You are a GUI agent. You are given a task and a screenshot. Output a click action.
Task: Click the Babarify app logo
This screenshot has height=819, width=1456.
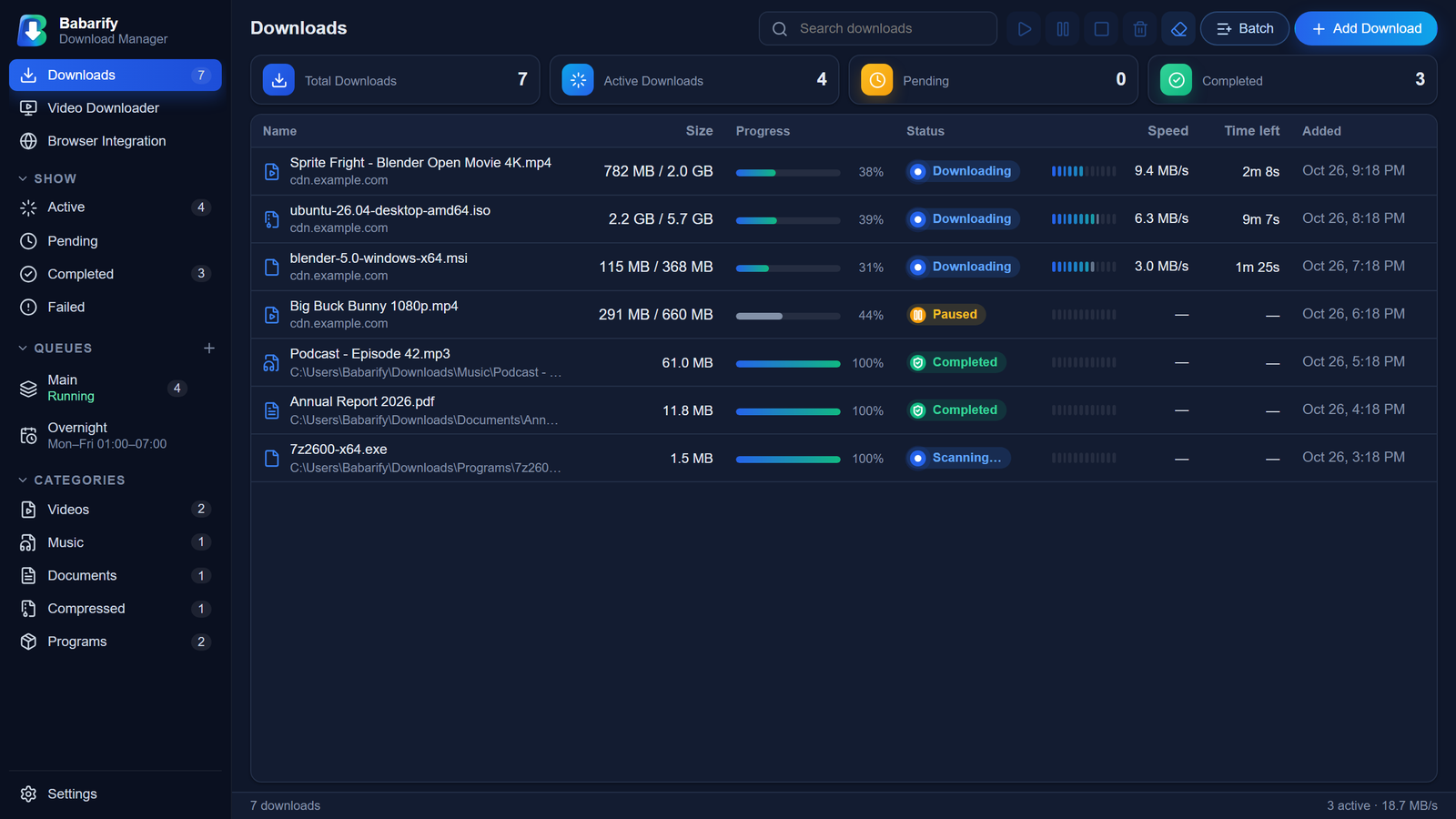coord(33,30)
